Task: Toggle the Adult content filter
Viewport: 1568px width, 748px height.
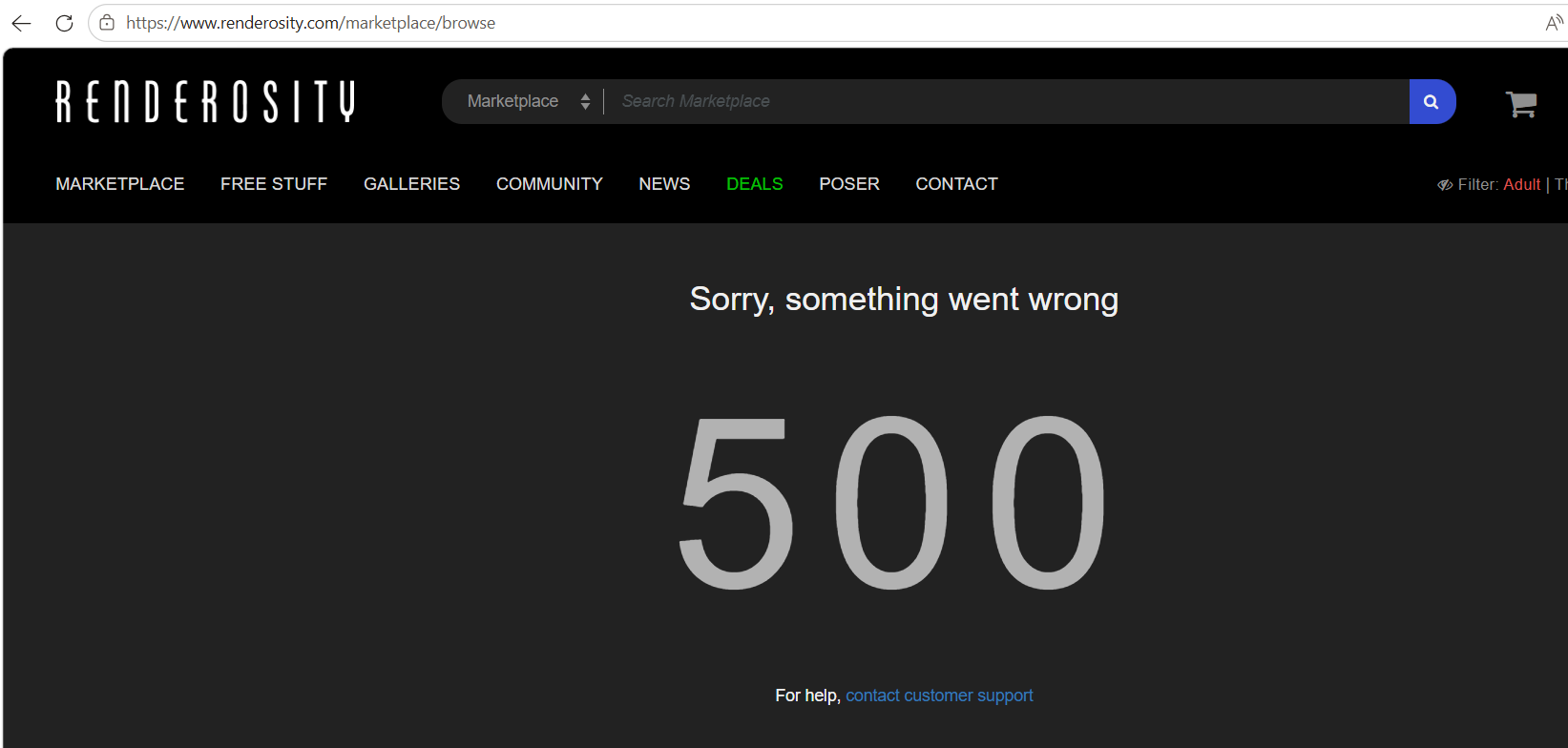Action: coord(1521,185)
